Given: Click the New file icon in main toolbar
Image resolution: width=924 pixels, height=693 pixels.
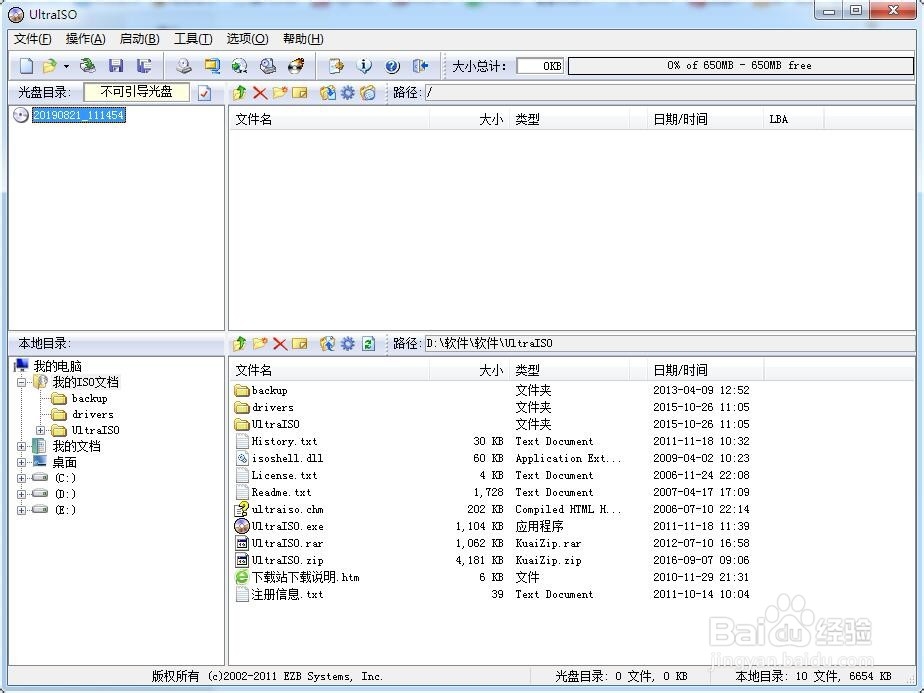Looking at the screenshot, I should tap(26, 65).
